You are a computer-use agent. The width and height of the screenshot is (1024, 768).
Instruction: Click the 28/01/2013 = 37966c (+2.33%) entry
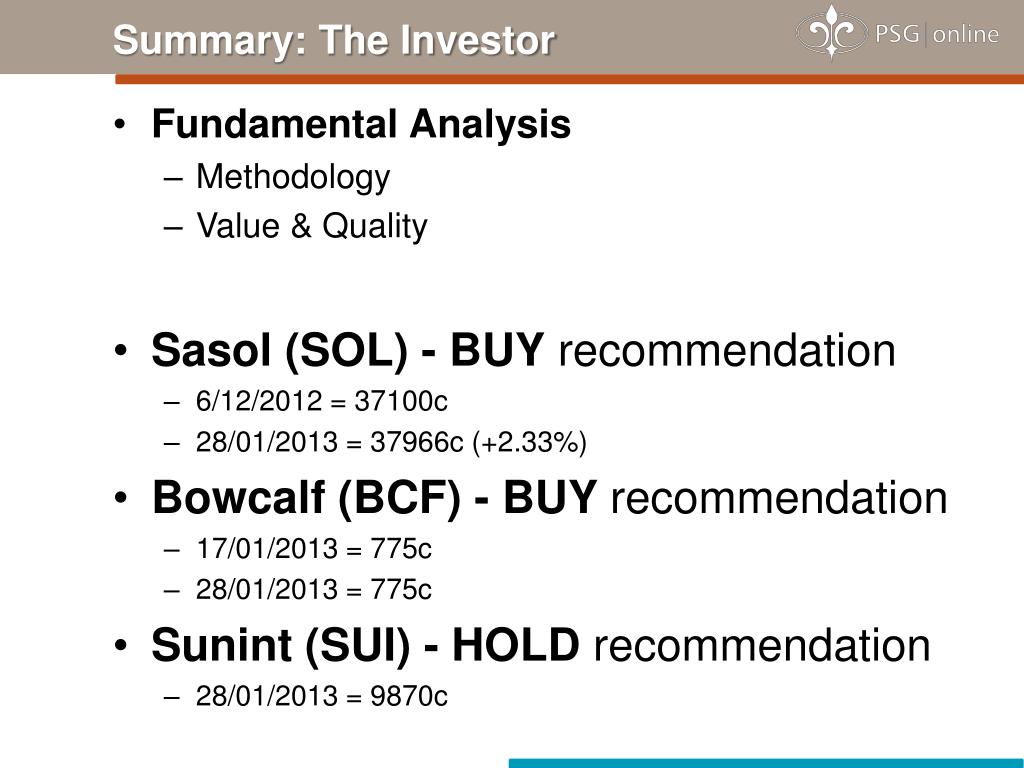click(391, 442)
